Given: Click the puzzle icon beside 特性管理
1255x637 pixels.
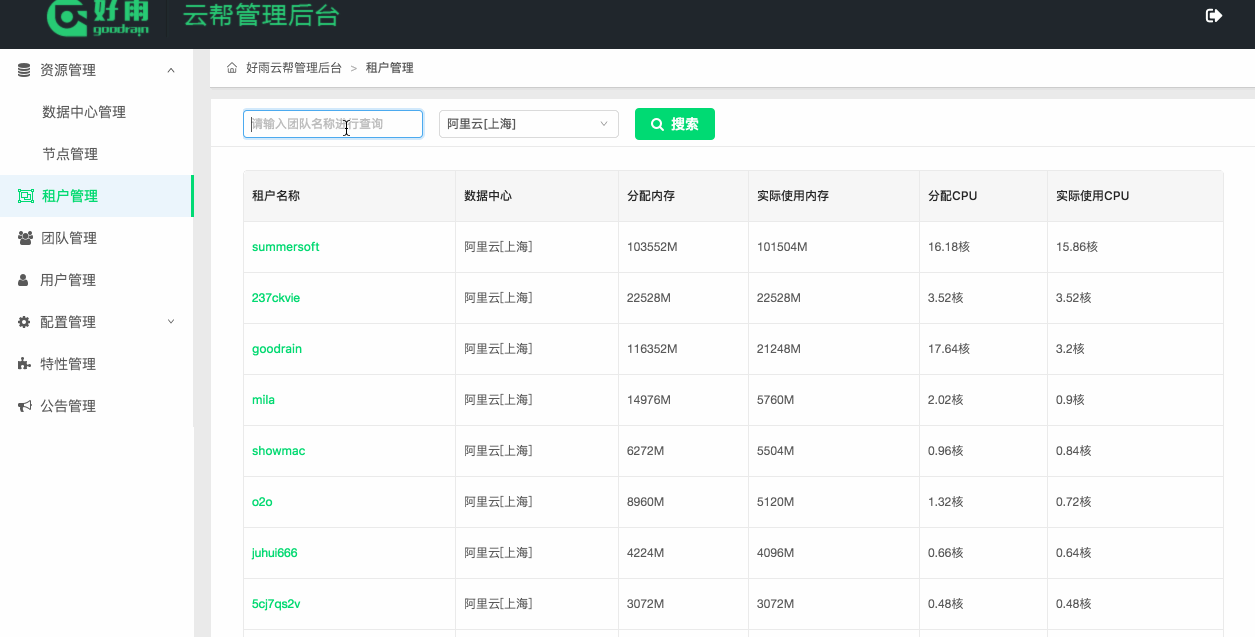Looking at the screenshot, I should click(24, 364).
